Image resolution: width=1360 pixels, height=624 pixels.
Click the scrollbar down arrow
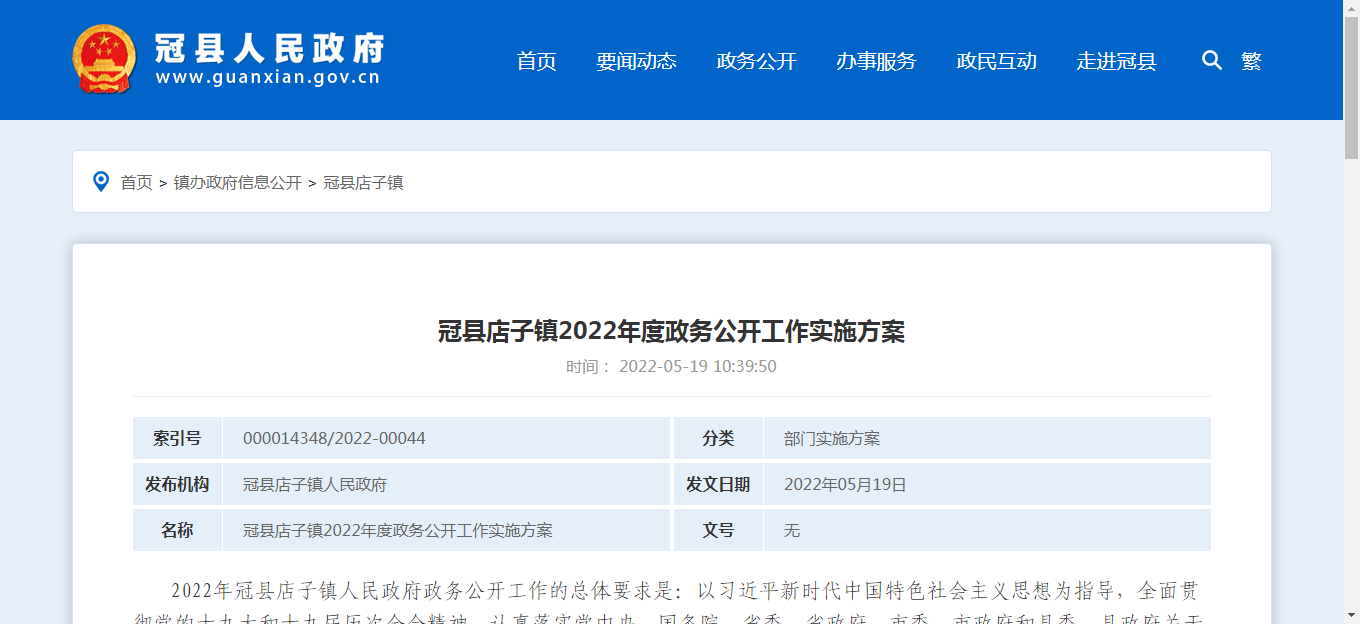pyautogui.click(x=1351, y=615)
